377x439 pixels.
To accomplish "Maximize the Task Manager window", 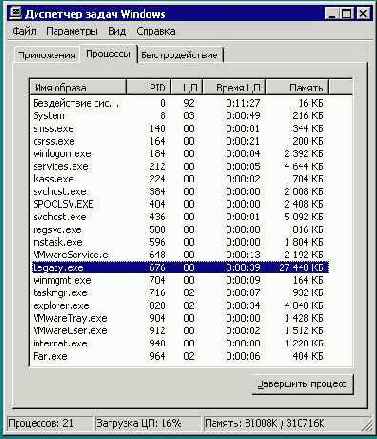I will 346,14.
